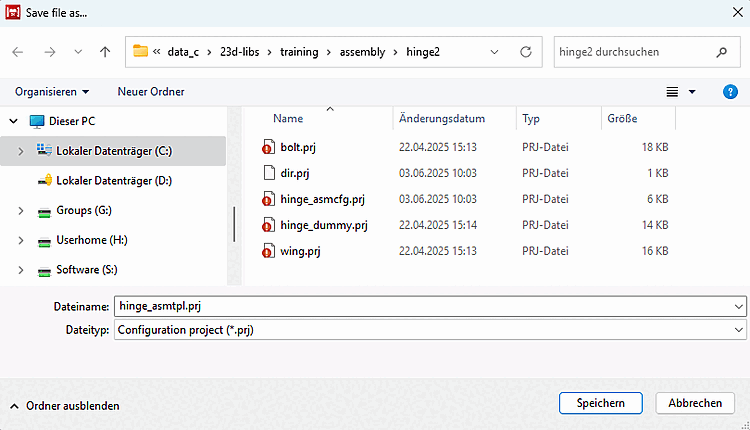Open the Dateityp dropdown list

click(739, 328)
